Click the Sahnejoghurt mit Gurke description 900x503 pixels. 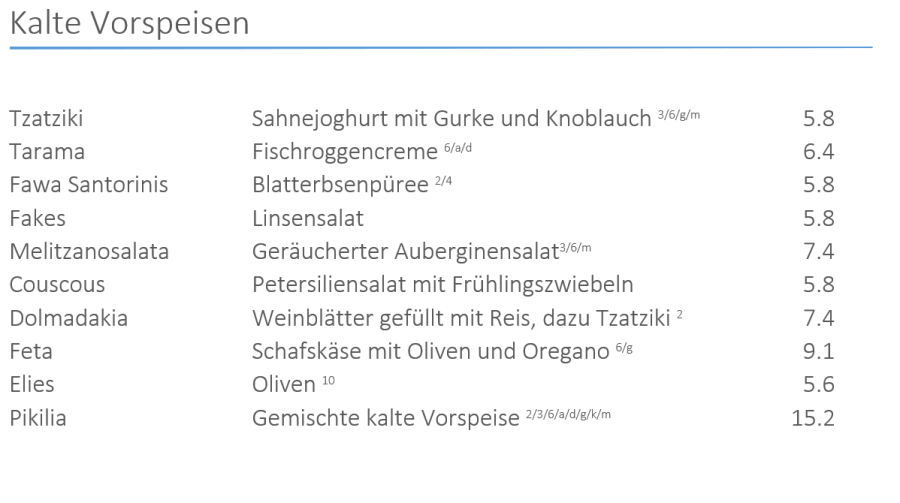[451, 119]
